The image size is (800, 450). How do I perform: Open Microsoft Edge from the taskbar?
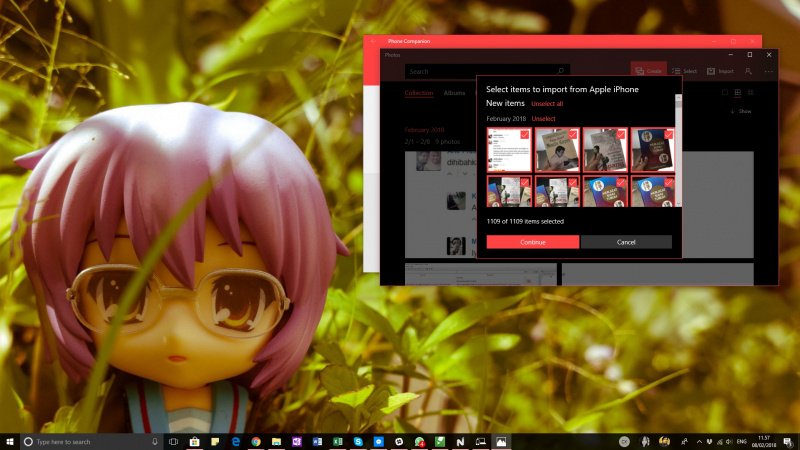[x=235, y=441]
